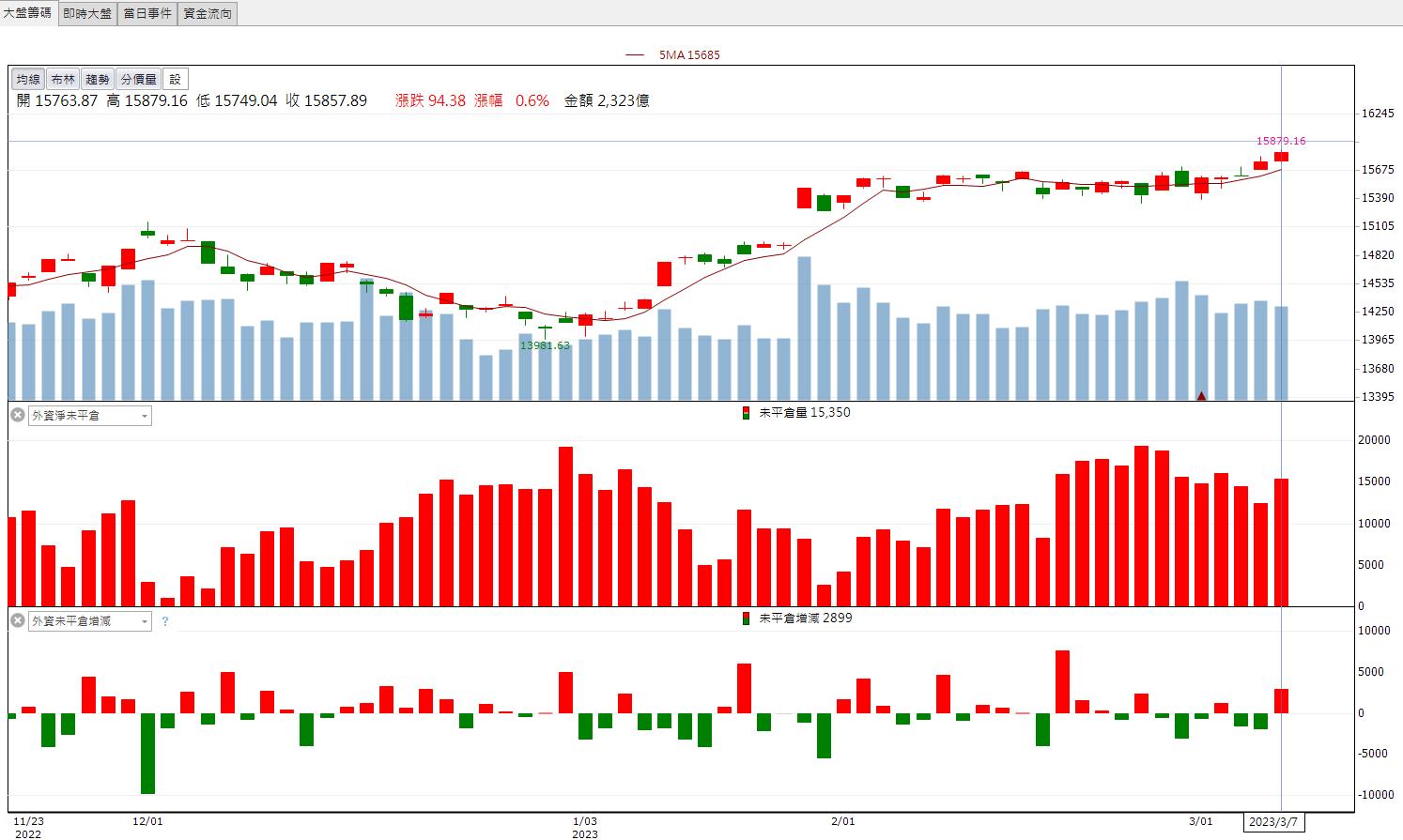Screen dimensions: 1403x840
Task: Open the 當日事件 tab
Action: 147,13
